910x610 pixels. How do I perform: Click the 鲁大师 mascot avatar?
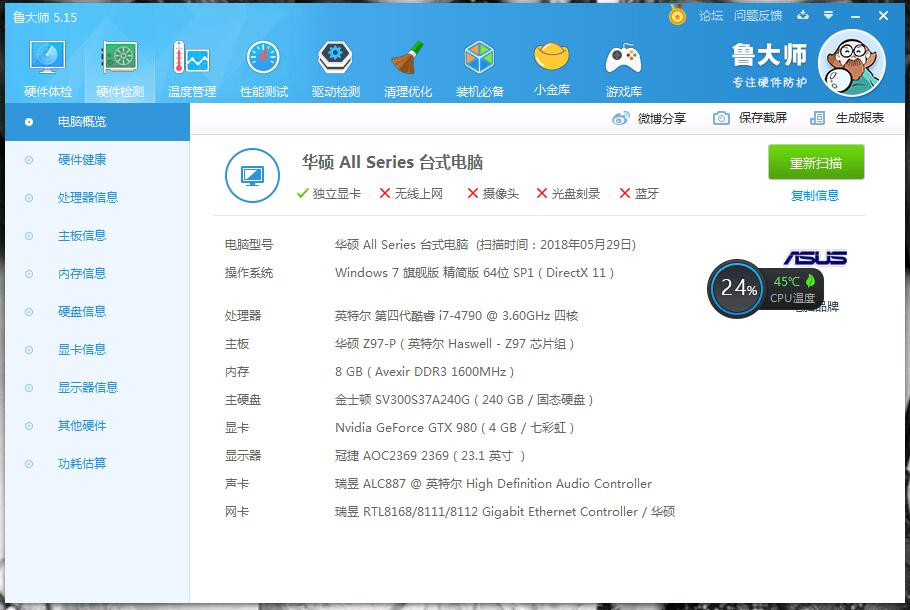[851, 63]
